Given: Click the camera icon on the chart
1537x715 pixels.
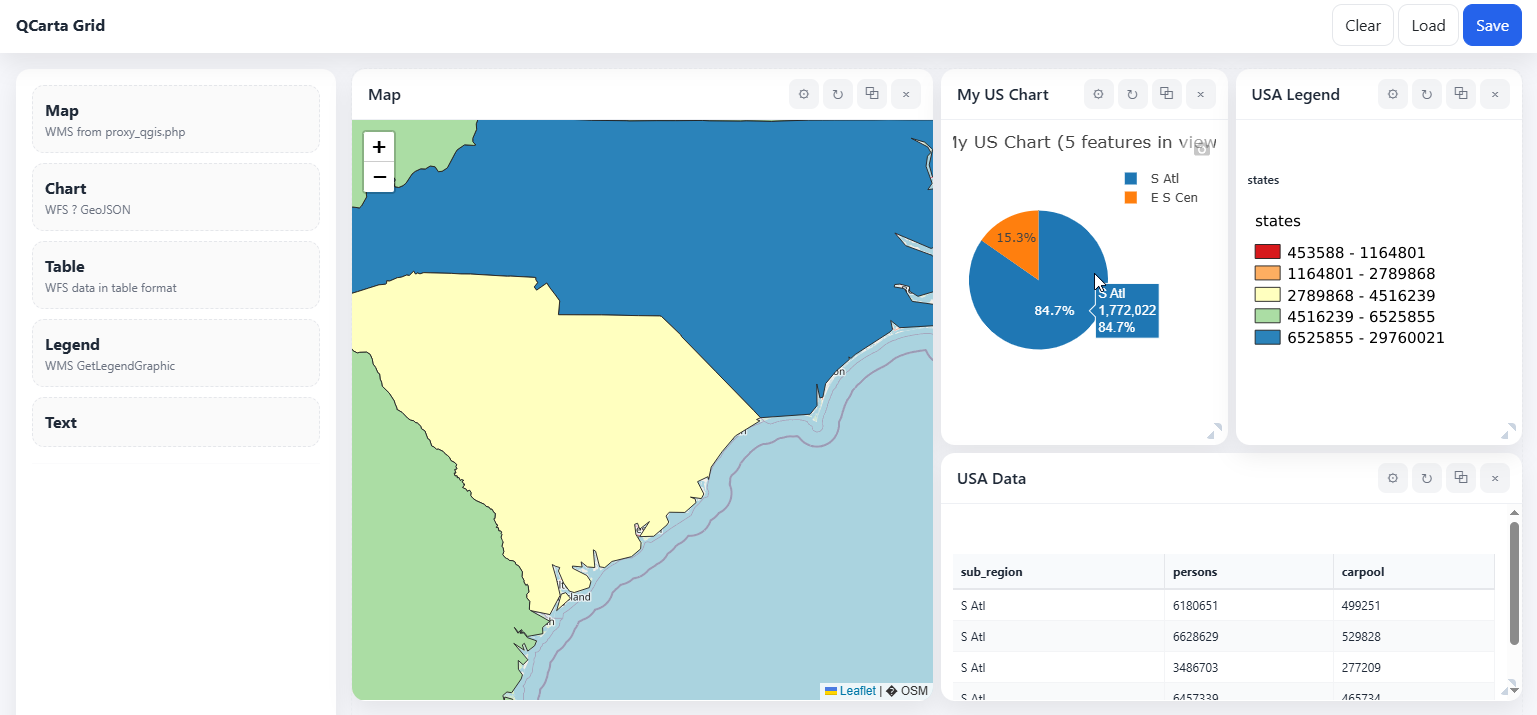Looking at the screenshot, I should point(1202,149).
